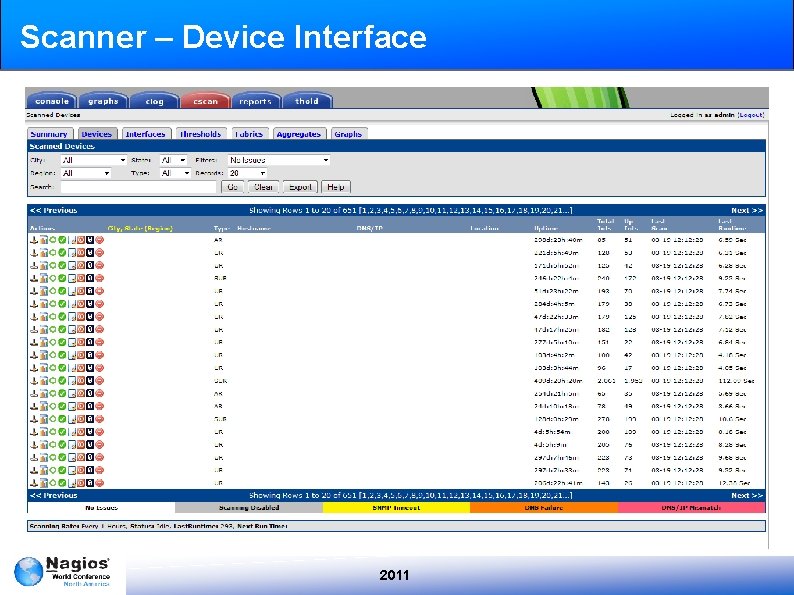Click the green checkmark icon in the 4d:5h:54m row
794x595 pixels.
(62, 432)
